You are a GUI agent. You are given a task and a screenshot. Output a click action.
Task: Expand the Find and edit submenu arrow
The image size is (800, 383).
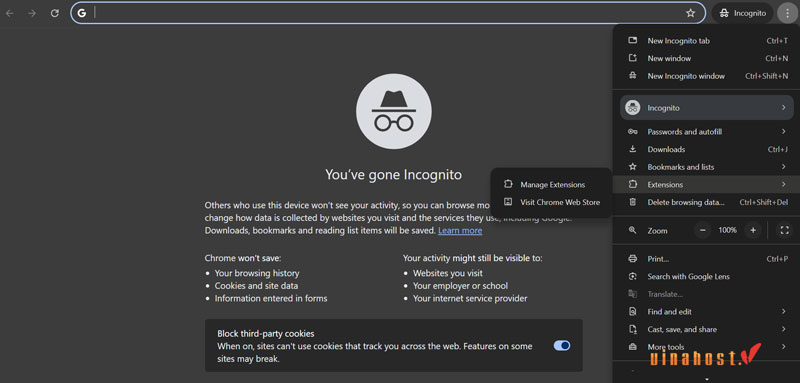(783, 312)
